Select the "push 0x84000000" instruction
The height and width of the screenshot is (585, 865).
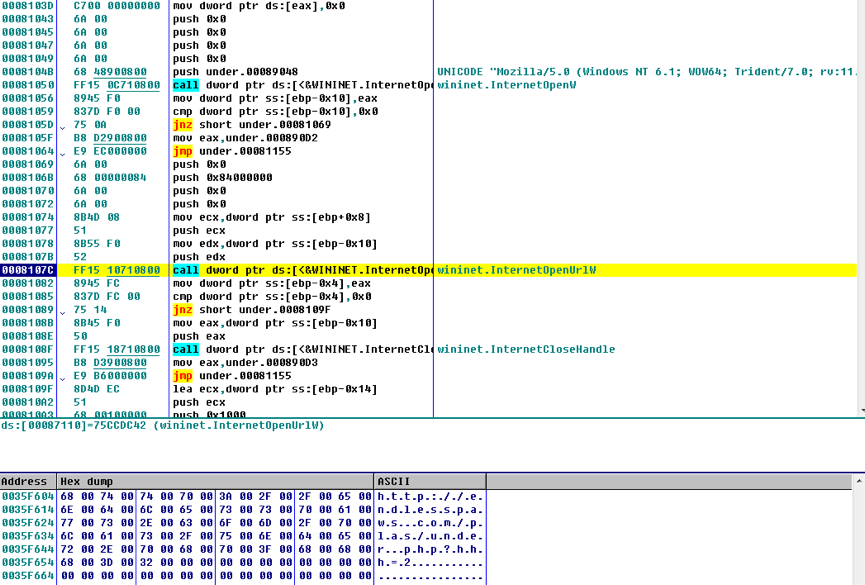(223, 178)
